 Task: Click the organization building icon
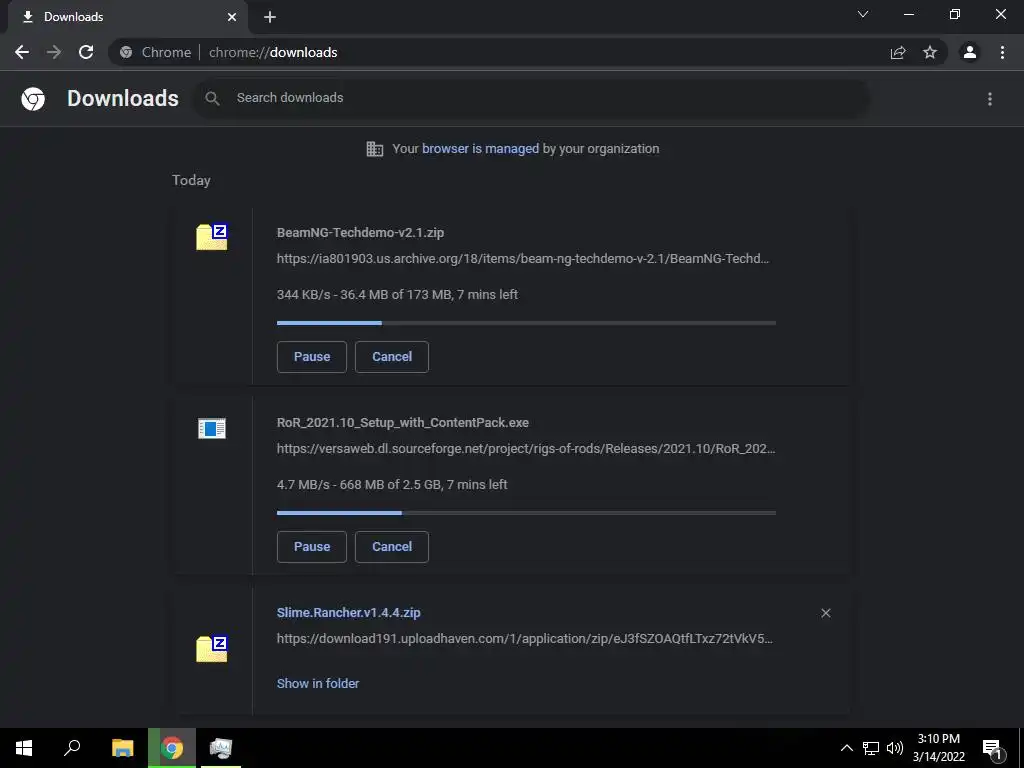click(375, 149)
